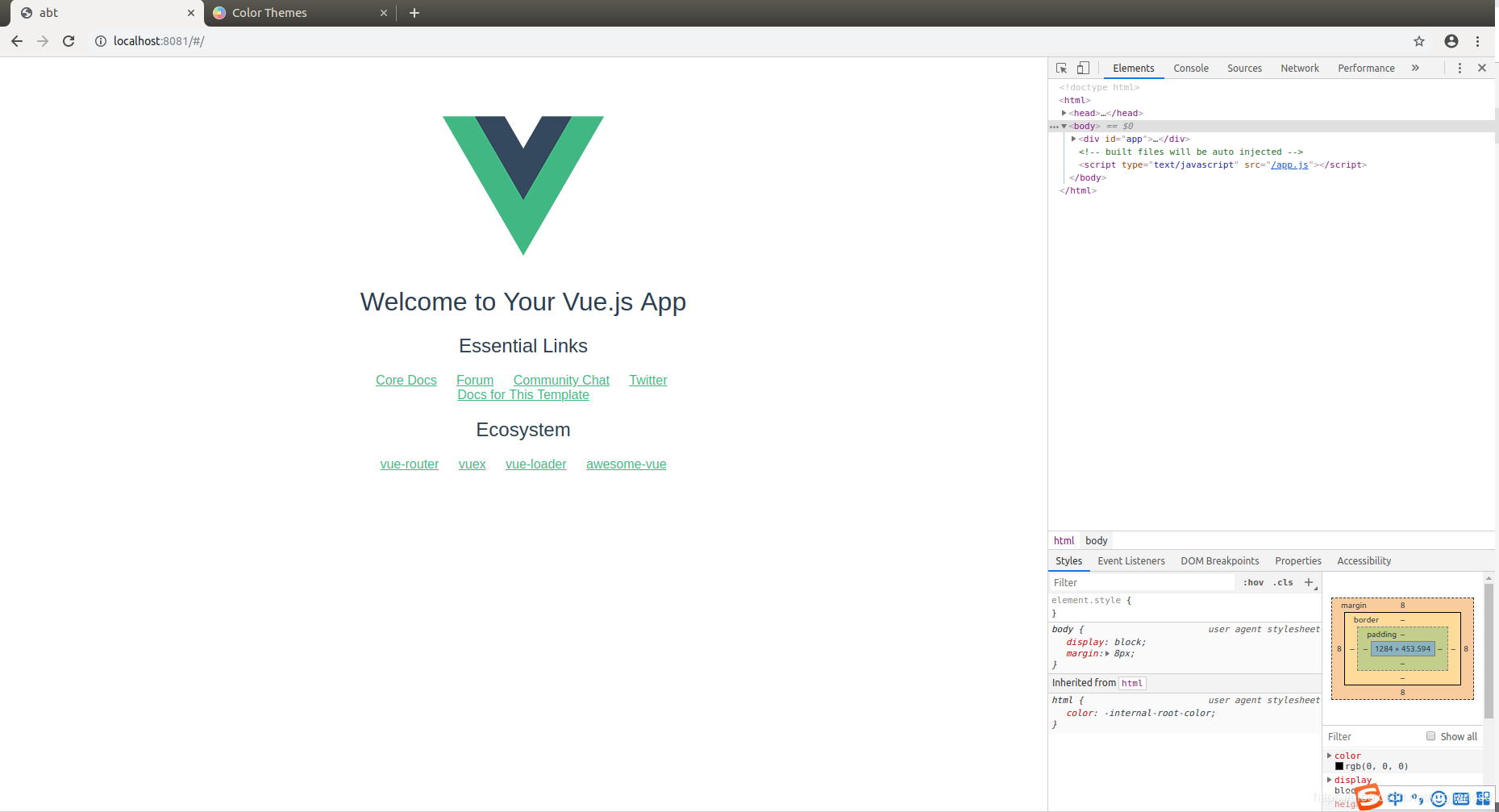Click the computed styles Filter field
The image size is (1499, 812).
[1375, 736]
